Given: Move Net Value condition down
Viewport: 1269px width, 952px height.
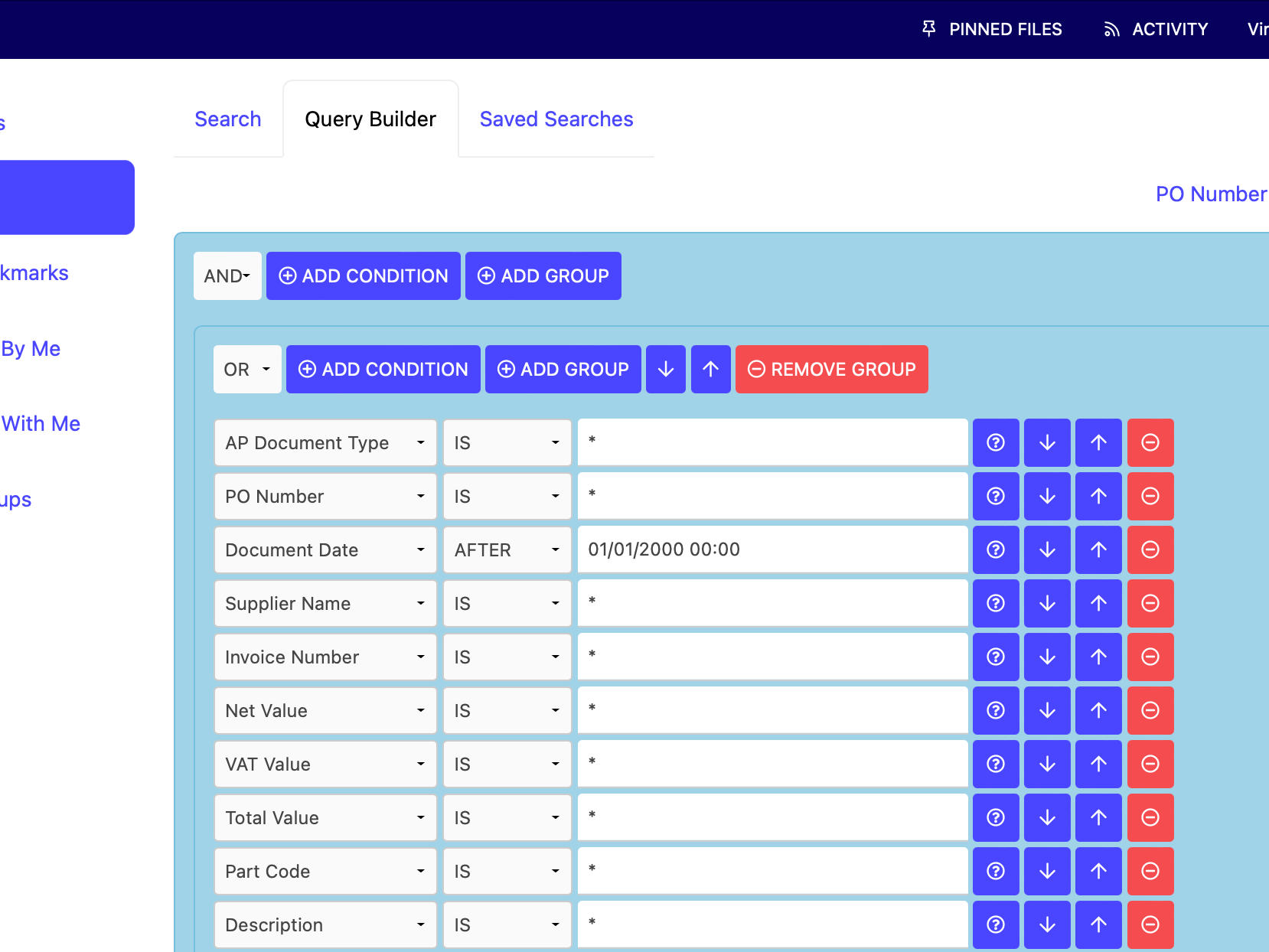Looking at the screenshot, I should coord(1047,710).
